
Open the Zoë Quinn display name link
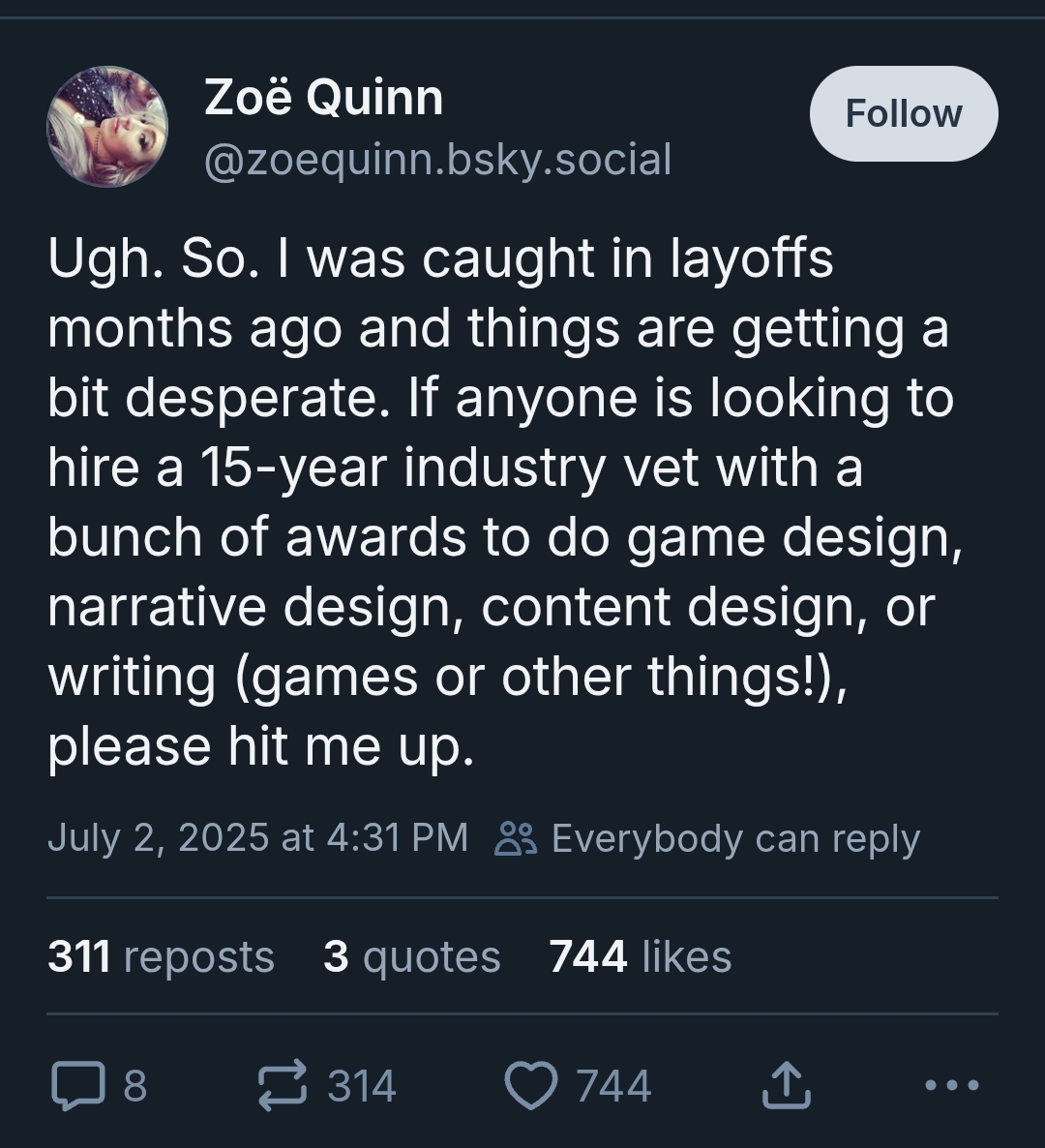[x=323, y=98]
